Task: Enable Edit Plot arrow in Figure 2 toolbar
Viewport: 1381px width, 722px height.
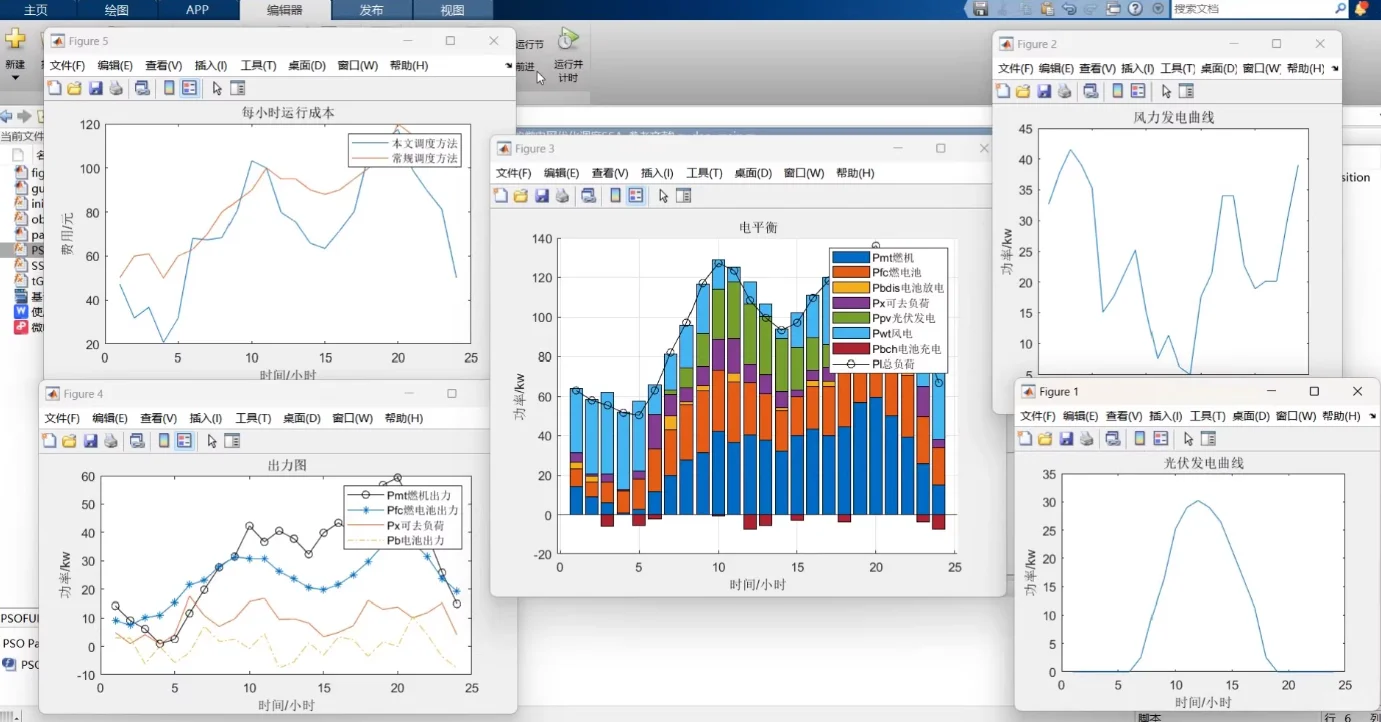Action: [1166, 91]
